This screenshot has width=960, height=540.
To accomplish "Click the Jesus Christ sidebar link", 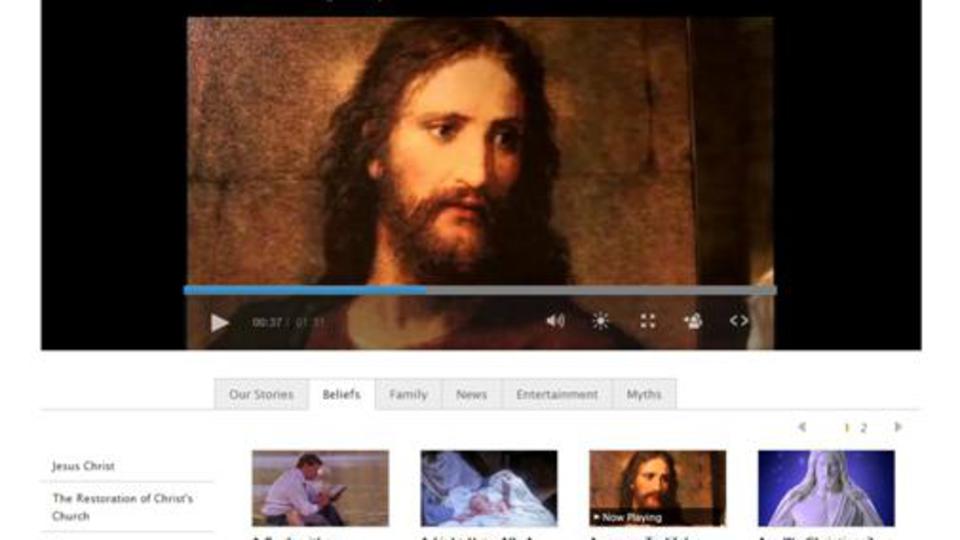I will coord(84,466).
